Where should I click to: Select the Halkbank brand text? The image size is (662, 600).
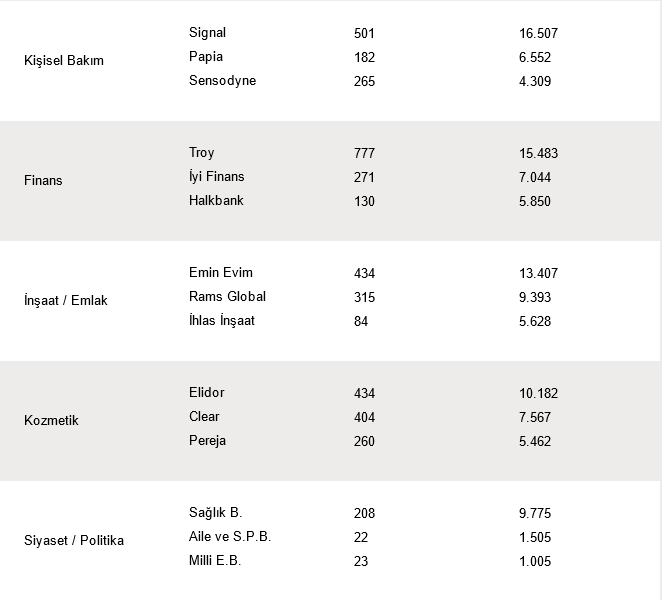(216, 201)
